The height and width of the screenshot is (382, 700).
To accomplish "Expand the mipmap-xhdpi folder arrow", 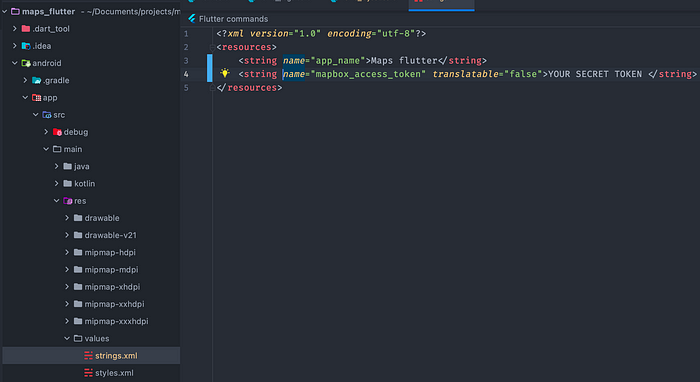I will (x=67, y=287).
